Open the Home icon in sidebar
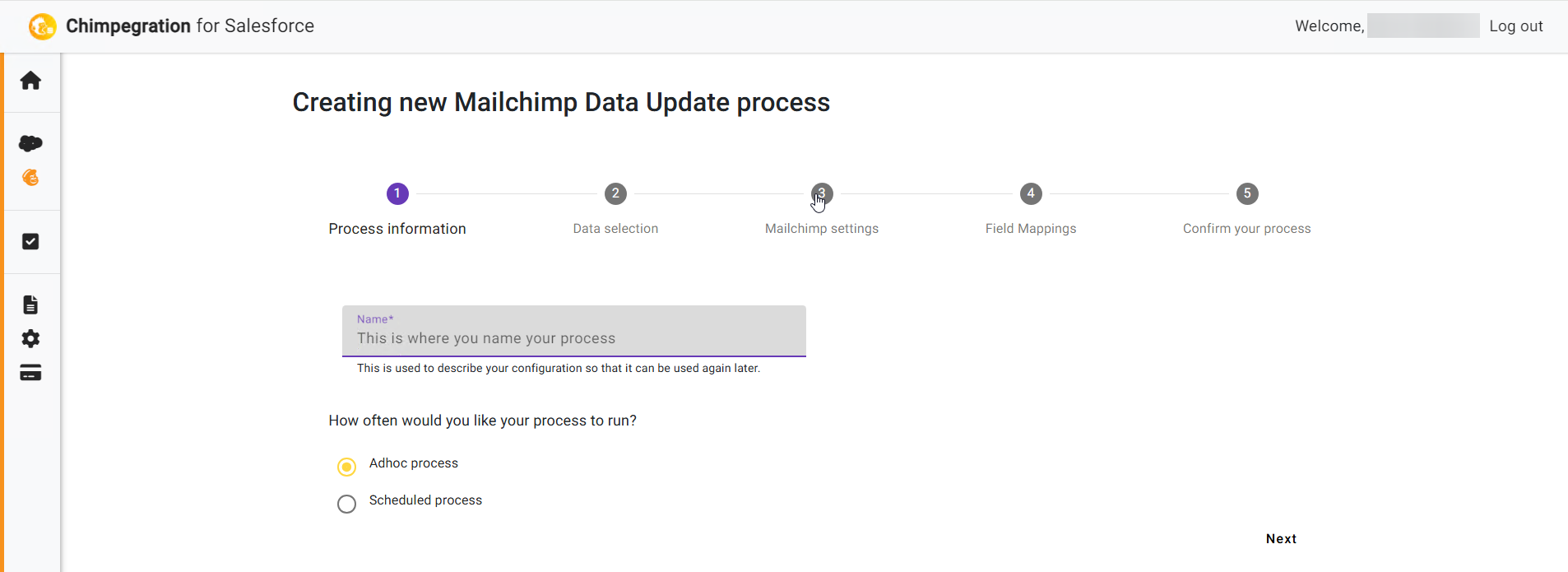 pos(30,81)
